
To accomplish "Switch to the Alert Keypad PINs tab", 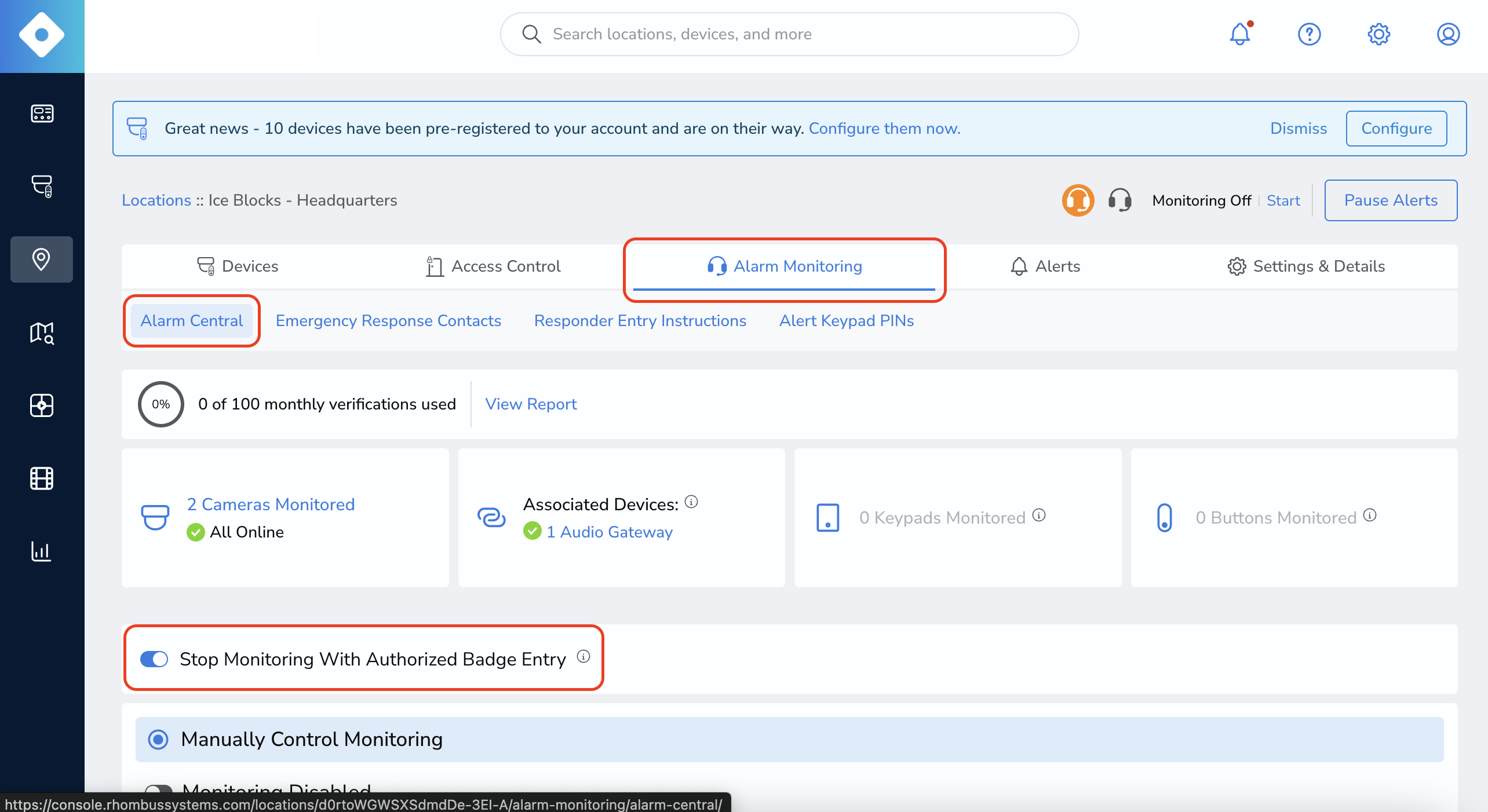I will click(x=846, y=321).
